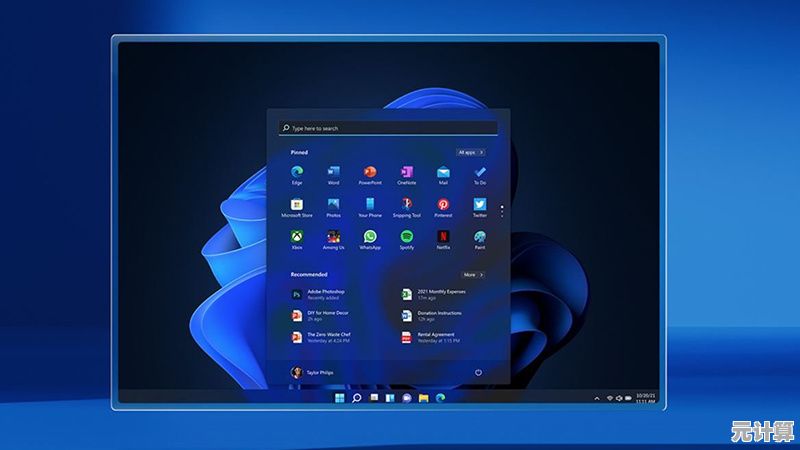Launch Spotify from pinned apps

406,237
